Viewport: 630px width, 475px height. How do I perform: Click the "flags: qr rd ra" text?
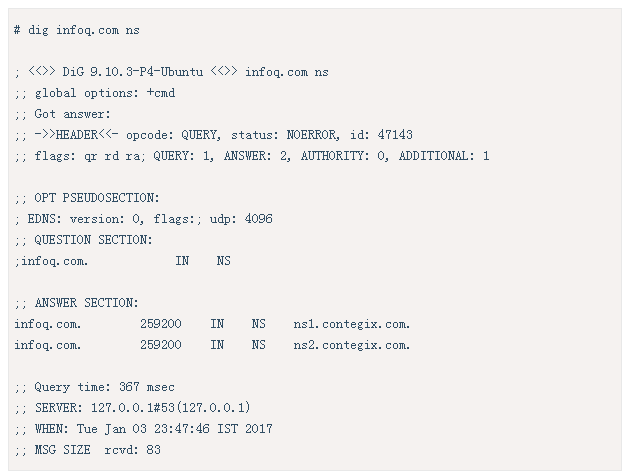pos(90,156)
